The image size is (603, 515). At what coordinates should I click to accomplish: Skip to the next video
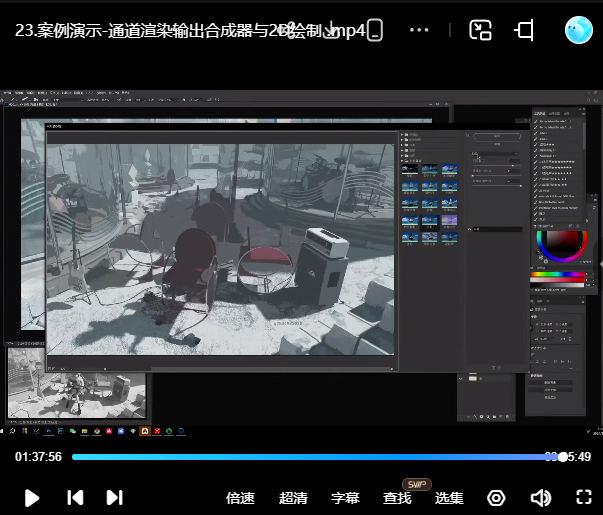114,497
